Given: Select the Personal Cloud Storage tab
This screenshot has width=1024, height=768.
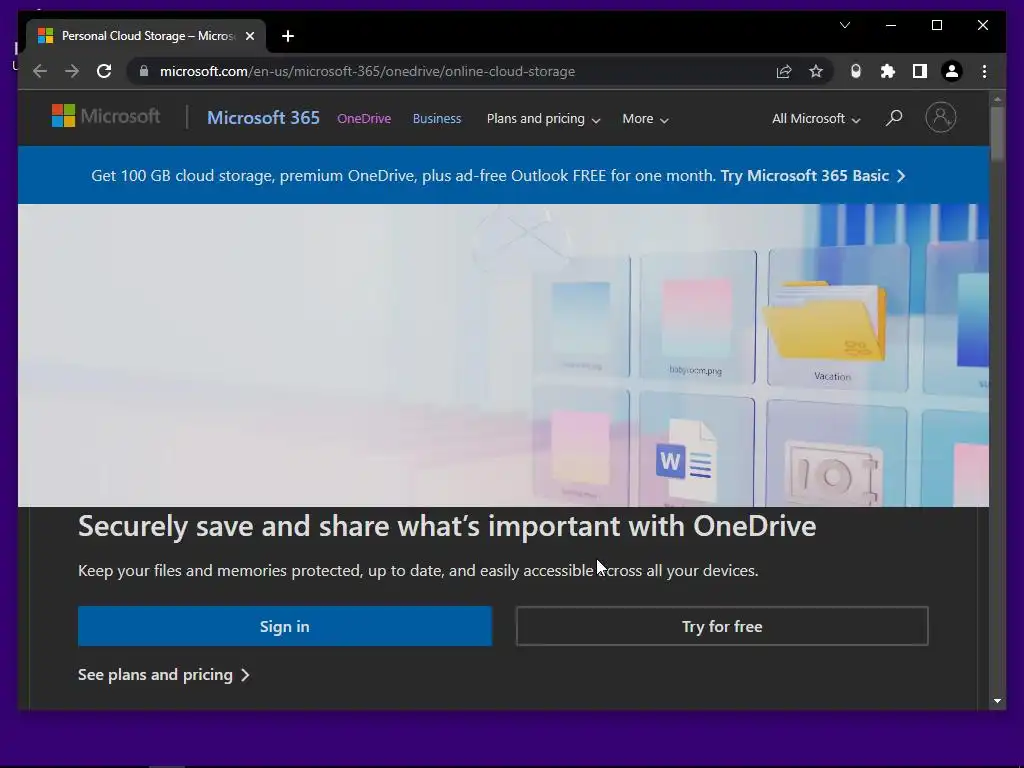Looking at the screenshot, I should [x=147, y=36].
